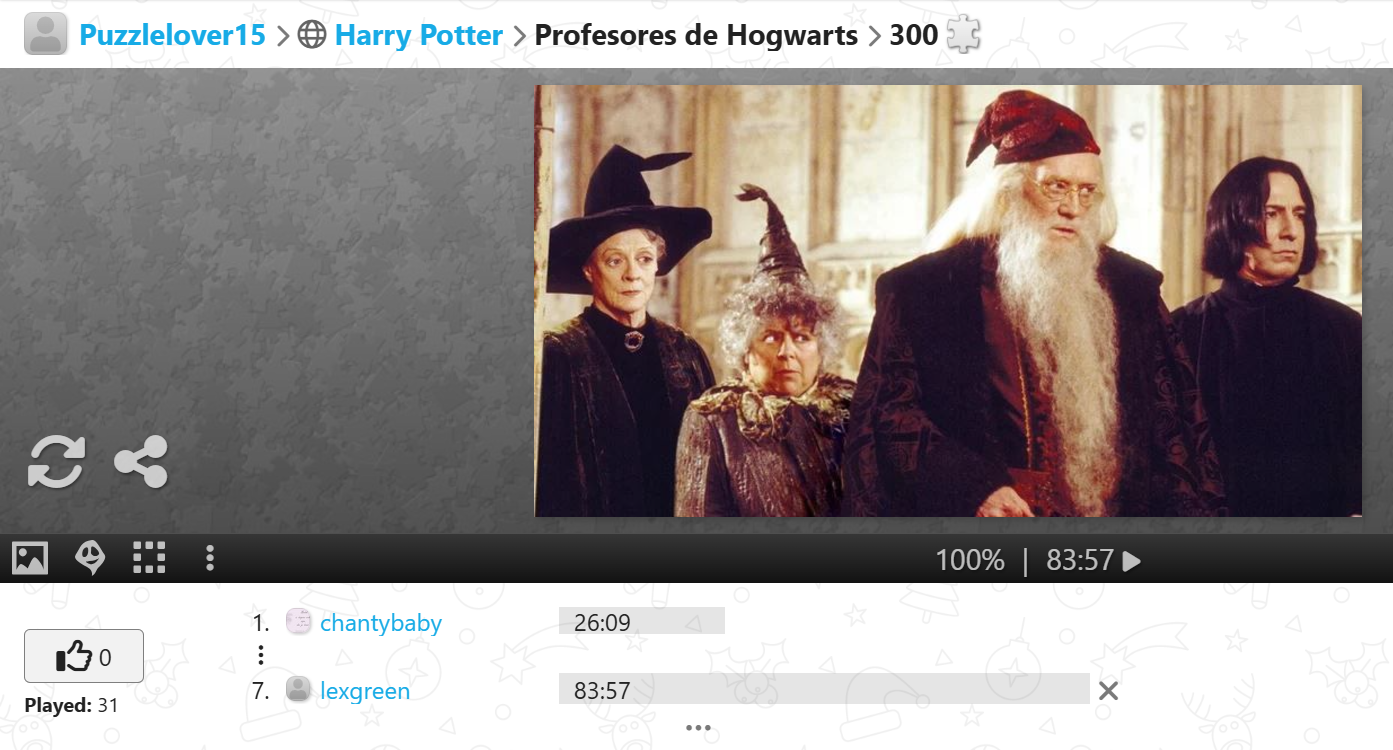Go to the Harry Potter album
This screenshot has height=750, width=1393.
[418, 36]
